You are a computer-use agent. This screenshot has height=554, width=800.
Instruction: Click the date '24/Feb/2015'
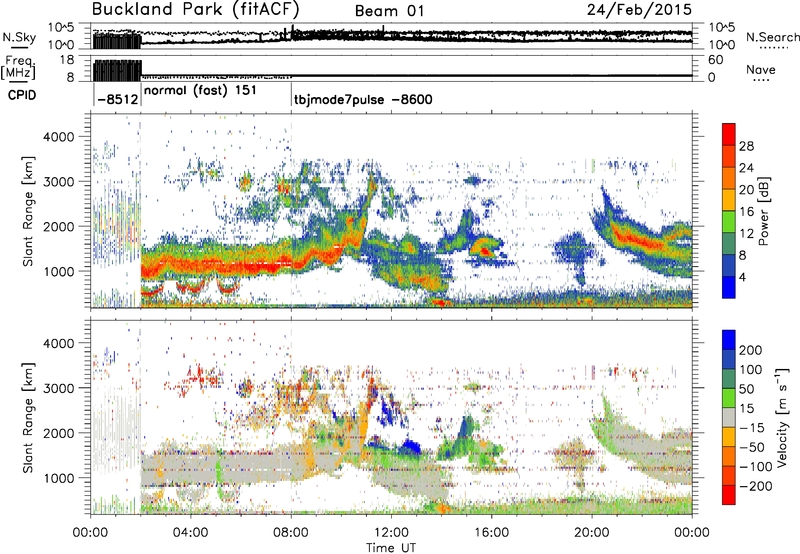(x=639, y=10)
